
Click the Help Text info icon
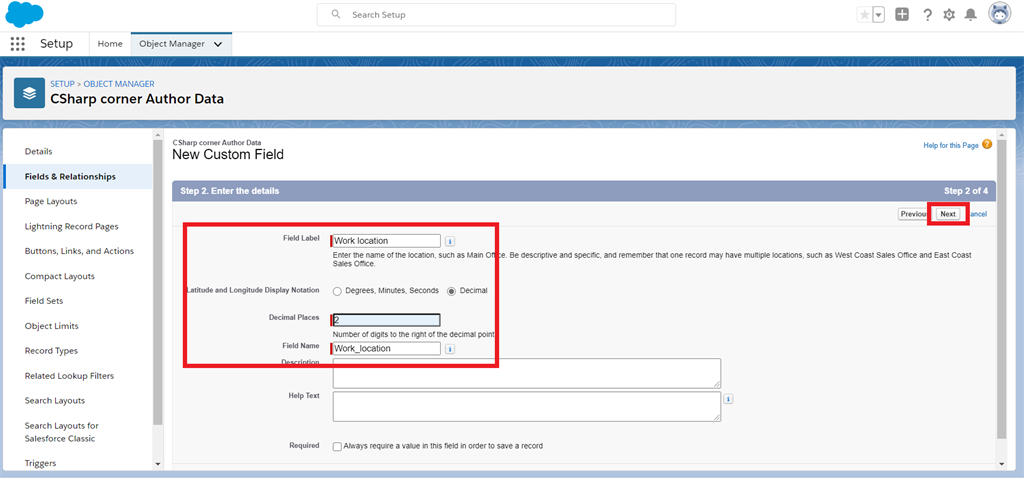(x=728, y=399)
